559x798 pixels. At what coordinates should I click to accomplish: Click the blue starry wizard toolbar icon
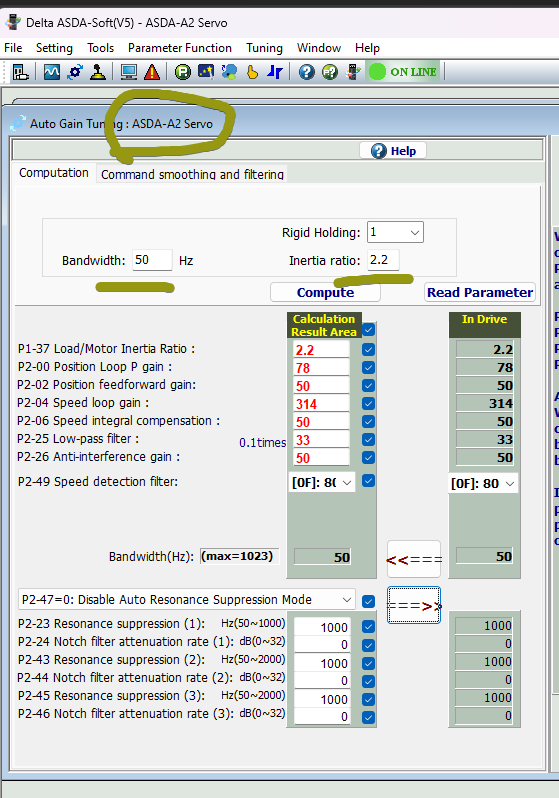(x=206, y=72)
